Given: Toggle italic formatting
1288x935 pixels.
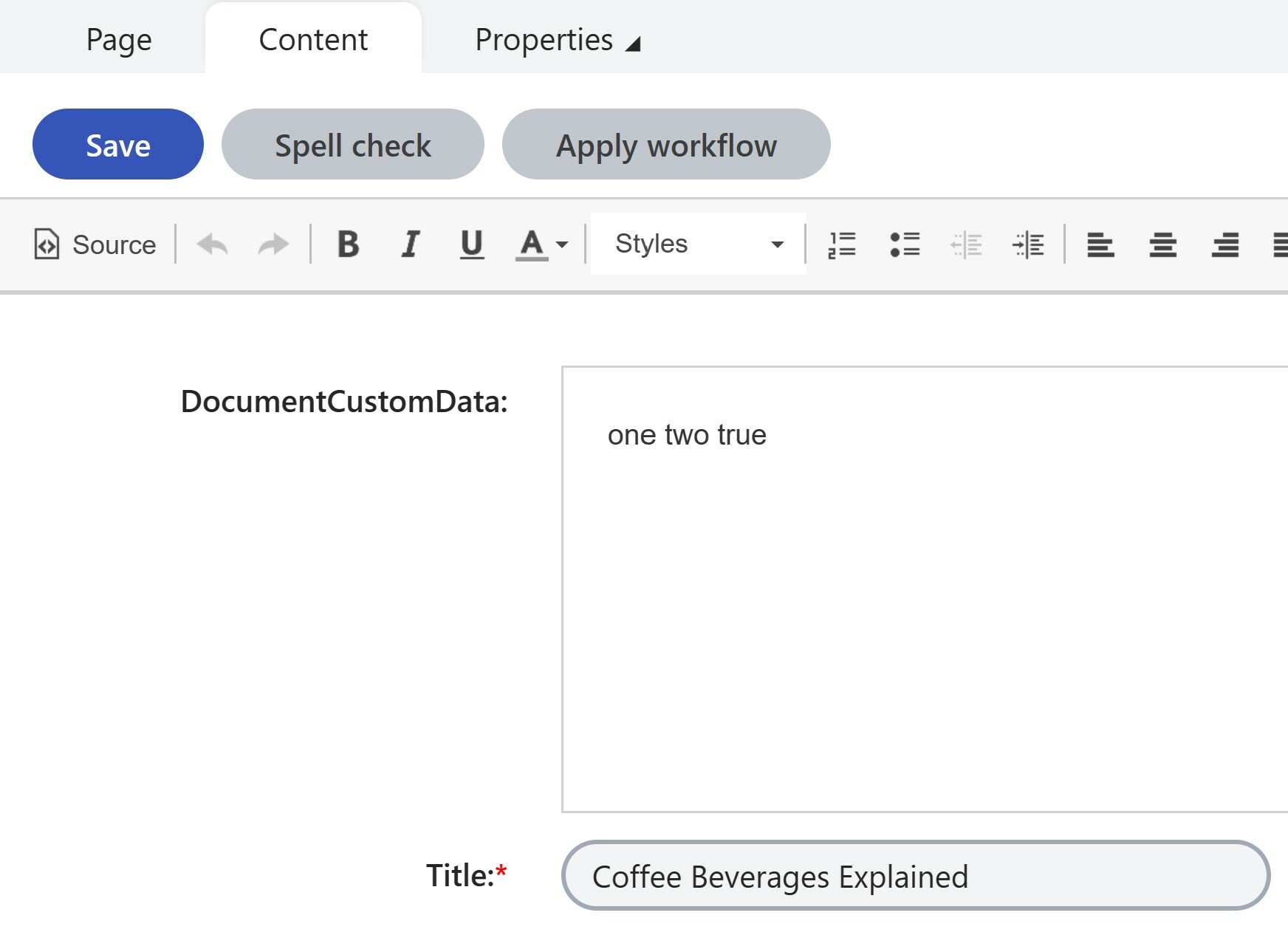Looking at the screenshot, I should tap(411, 244).
